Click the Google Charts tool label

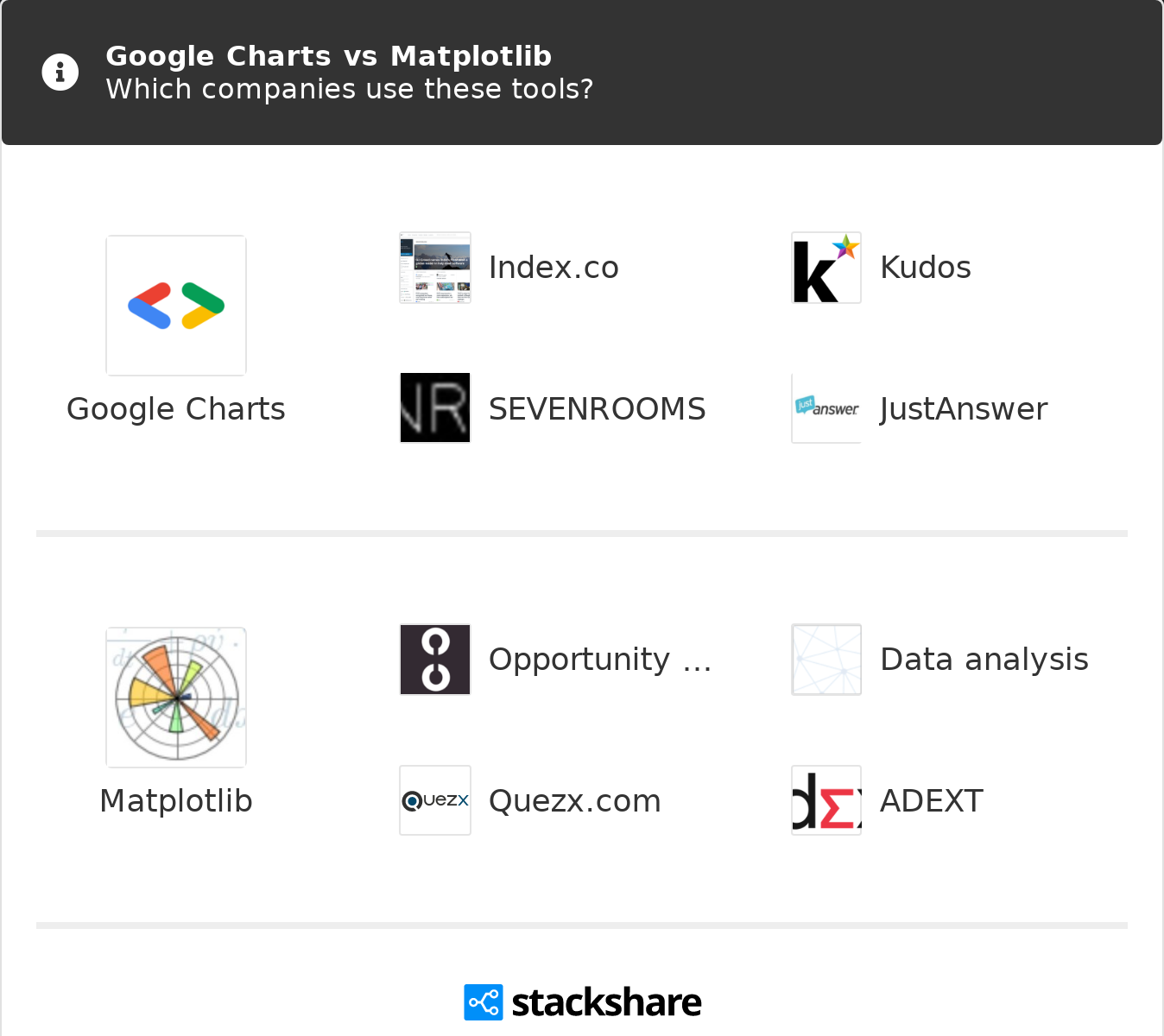[x=176, y=409]
